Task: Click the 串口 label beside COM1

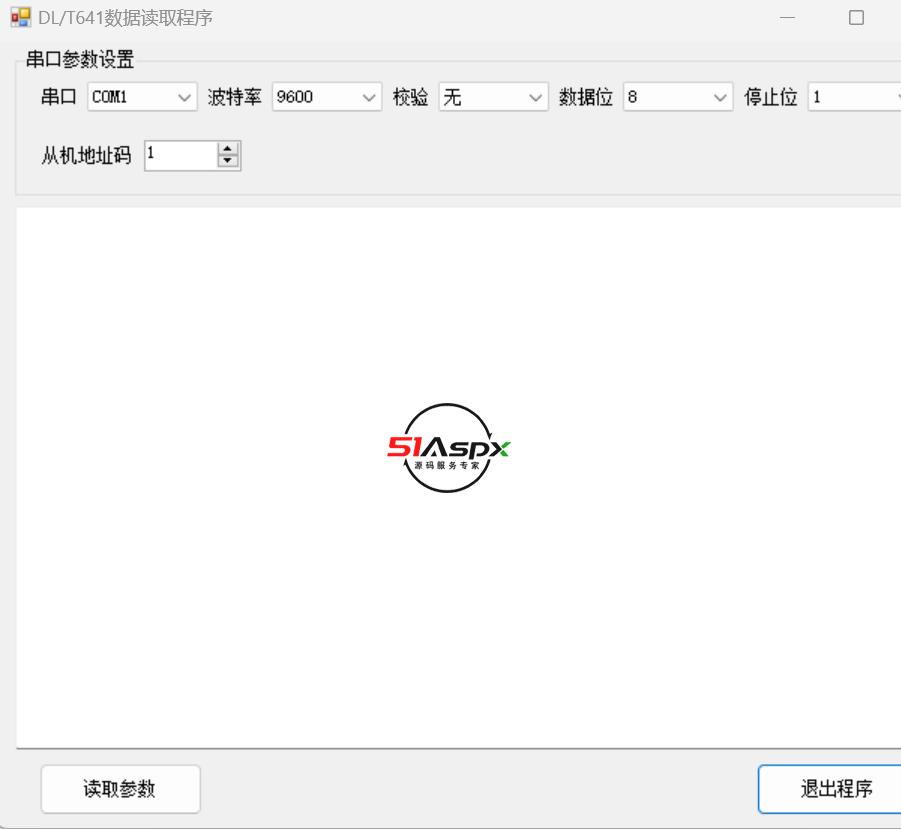Action: coord(59,97)
